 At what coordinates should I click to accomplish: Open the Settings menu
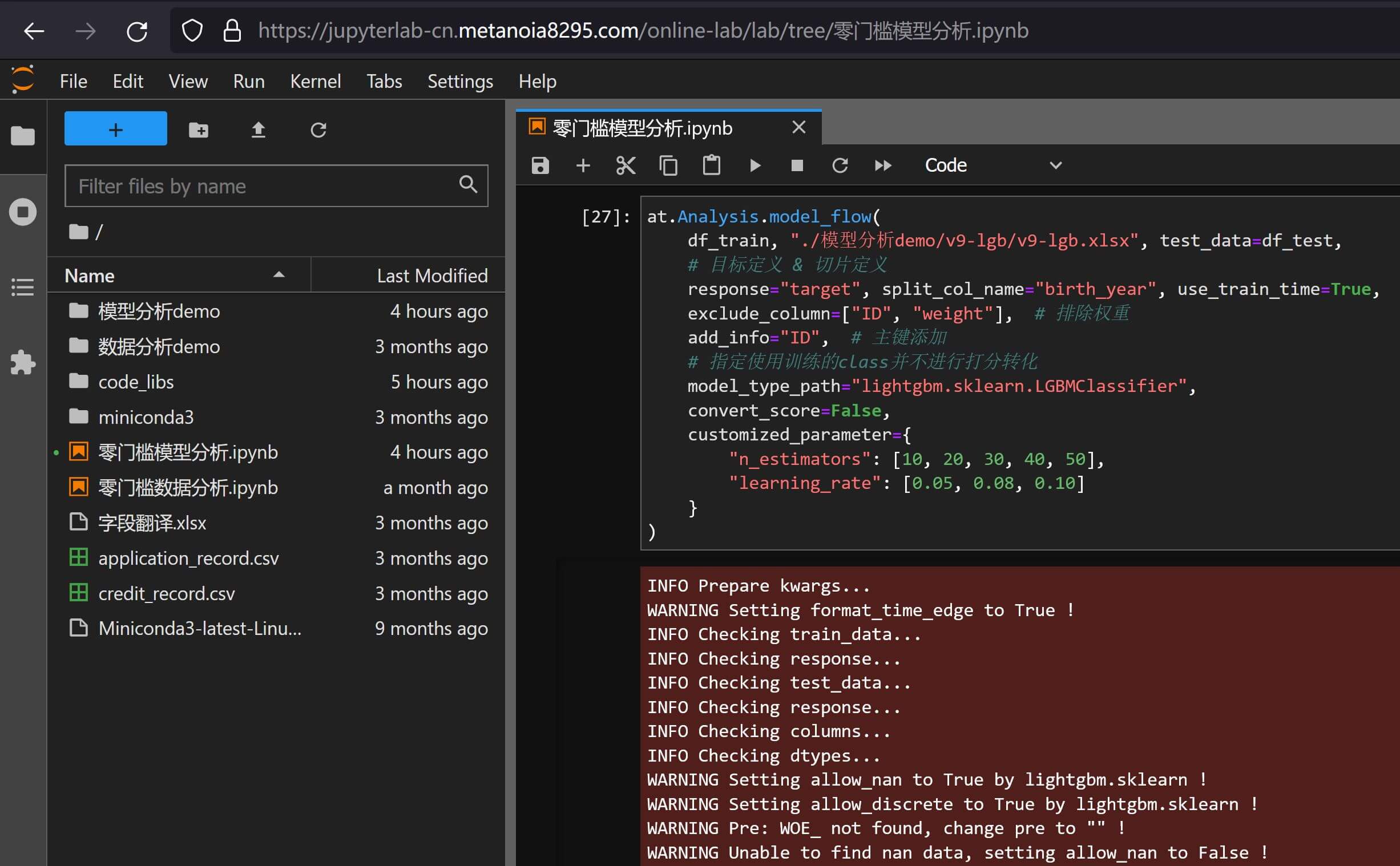coord(459,82)
